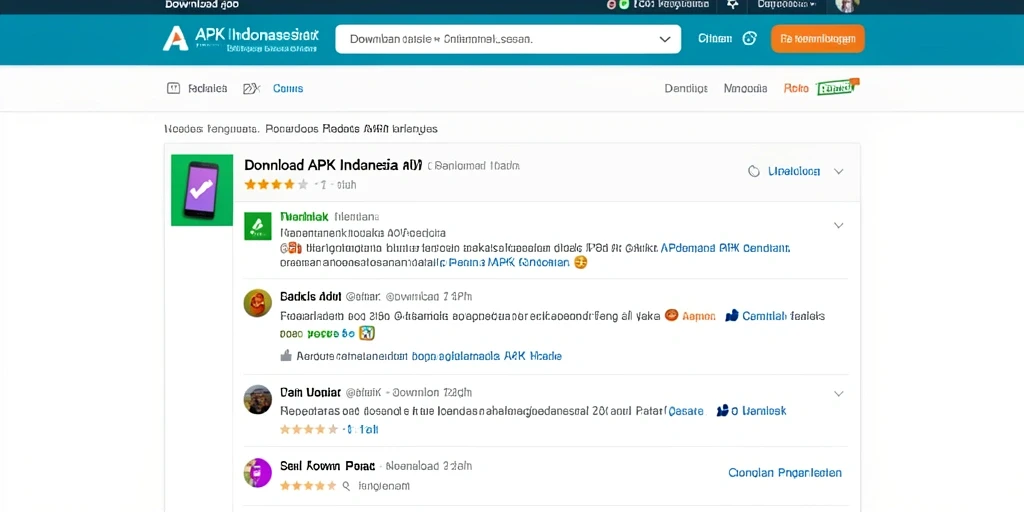Click the gear icon in the top dark bar

coord(732,5)
